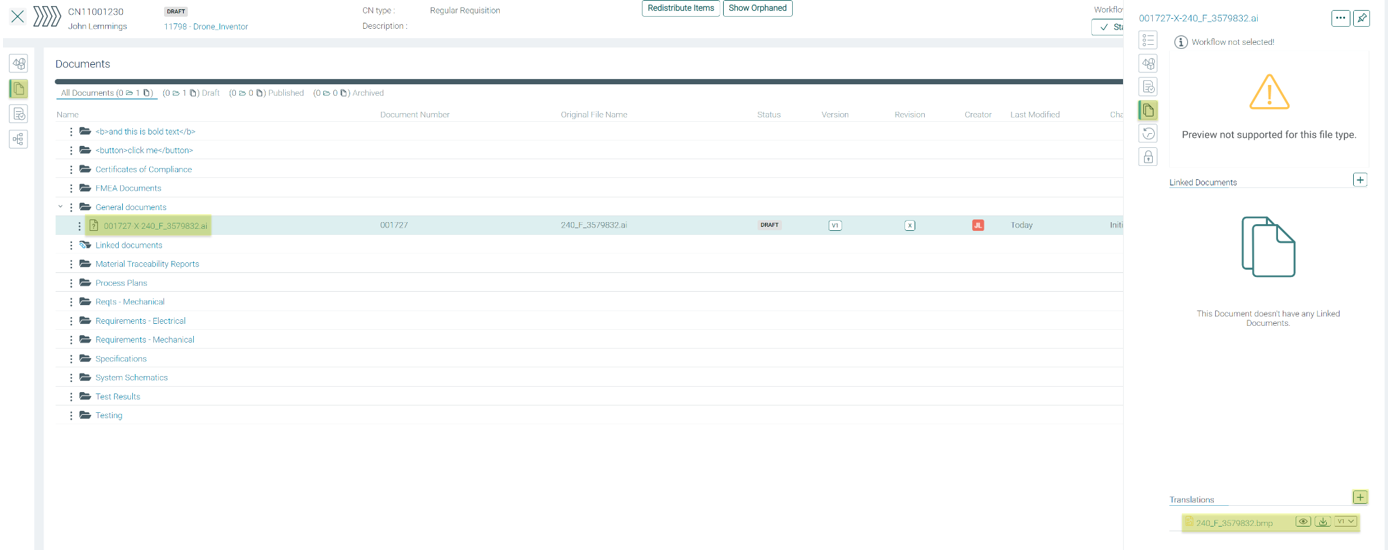Click the JL creator avatar in file row
Image resolution: width=1388 pixels, height=550 pixels.
click(978, 225)
